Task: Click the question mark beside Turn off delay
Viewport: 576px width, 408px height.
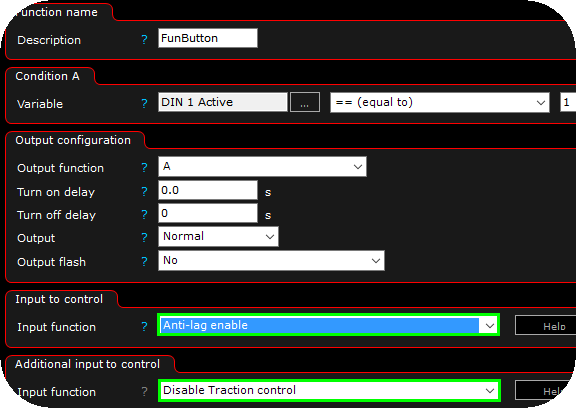Action: click(144, 214)
